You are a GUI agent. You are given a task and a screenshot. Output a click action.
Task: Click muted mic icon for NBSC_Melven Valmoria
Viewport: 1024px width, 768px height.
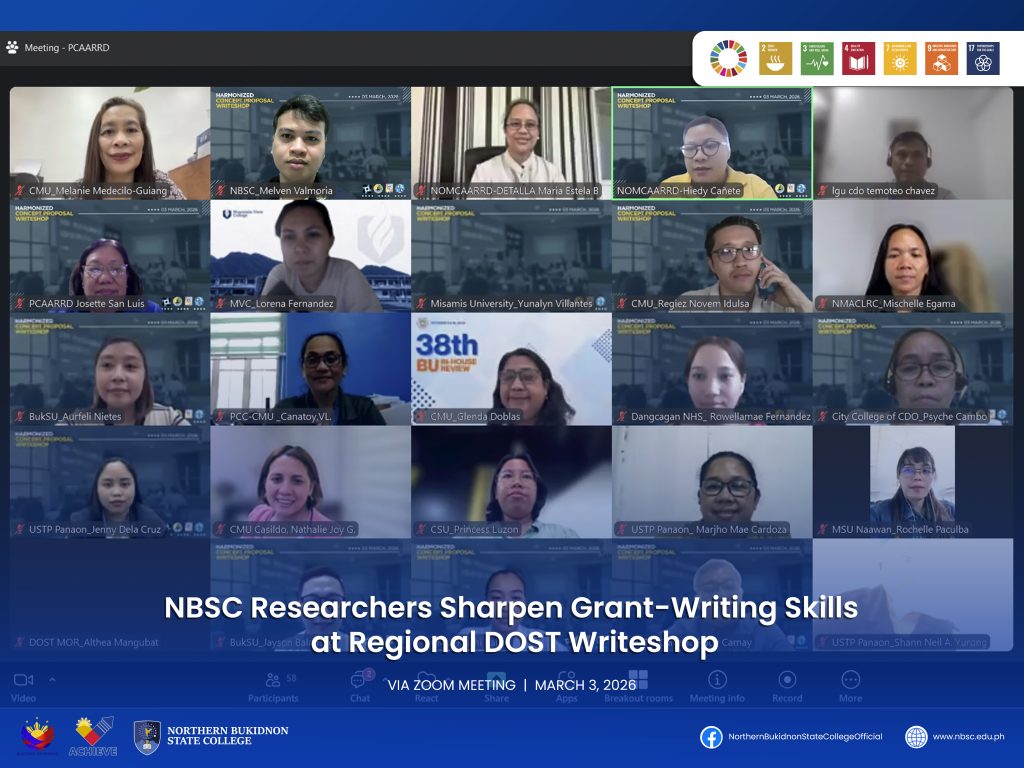[221, 191]
